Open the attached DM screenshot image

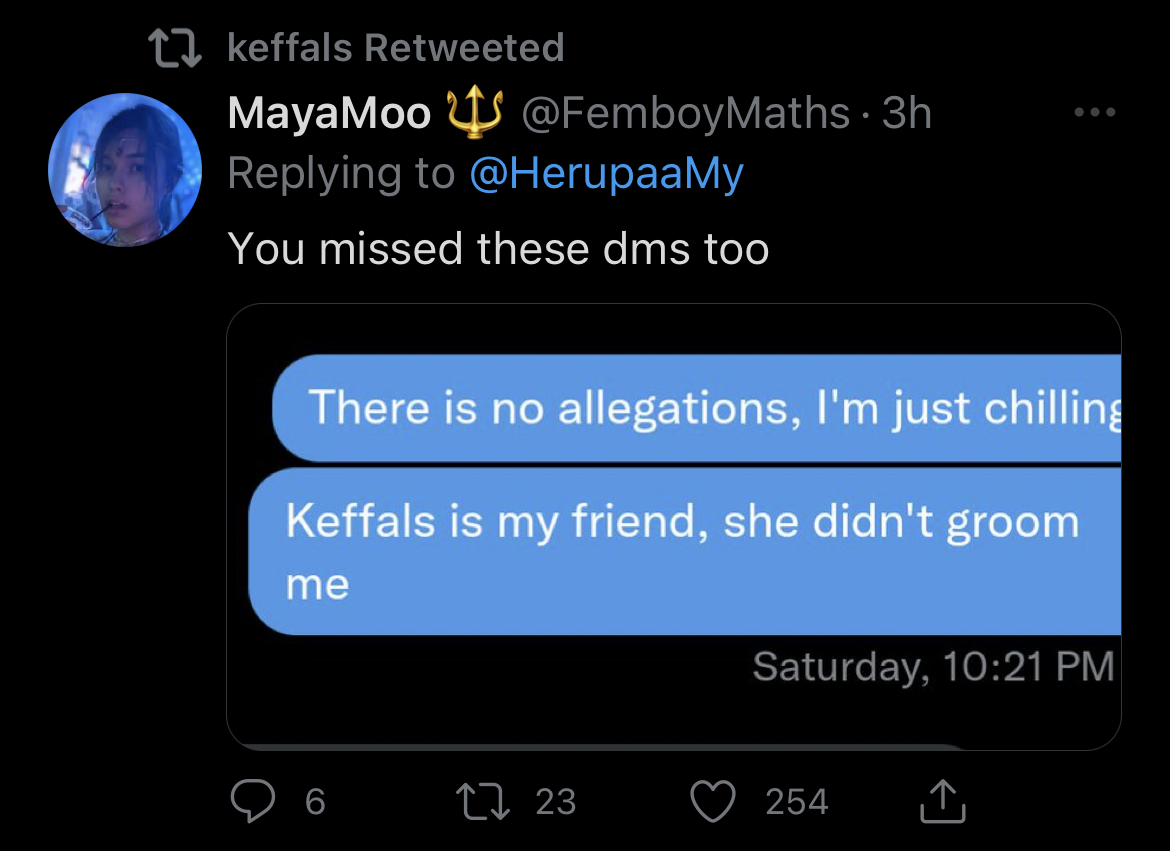pos(674,526)
